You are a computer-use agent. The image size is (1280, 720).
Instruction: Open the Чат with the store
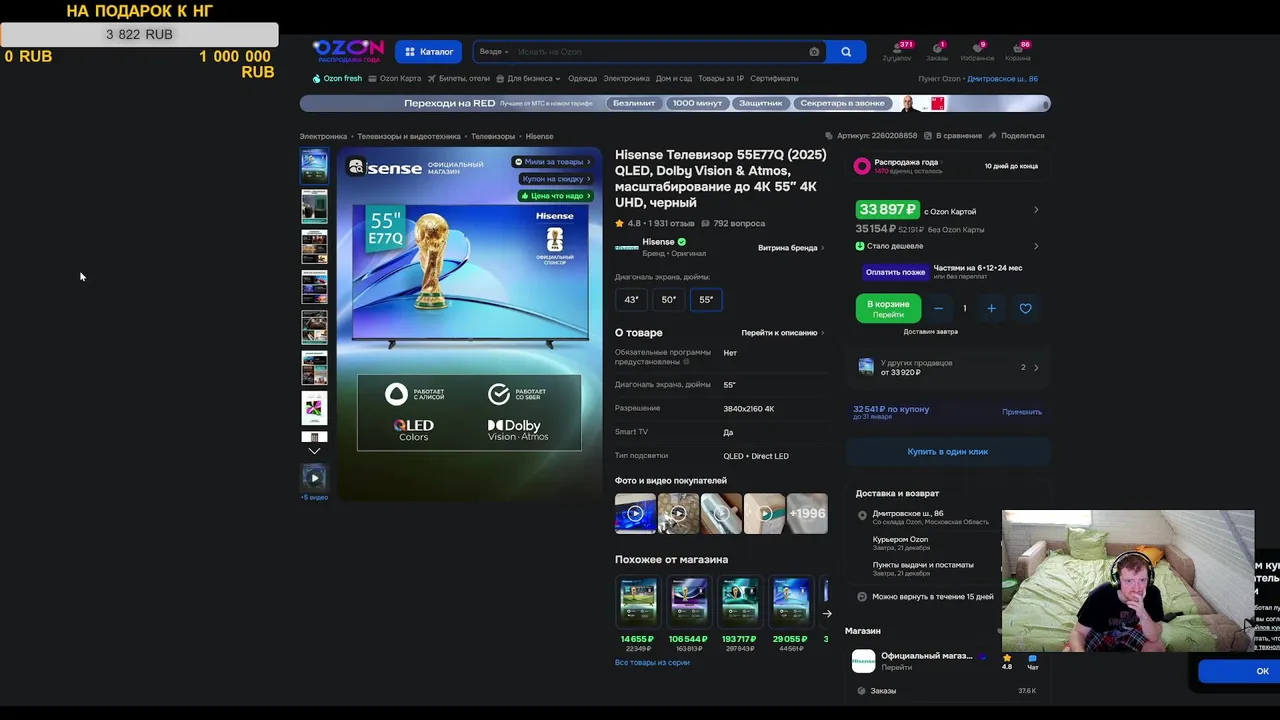pyautogui.click(x=1033, y=662)
